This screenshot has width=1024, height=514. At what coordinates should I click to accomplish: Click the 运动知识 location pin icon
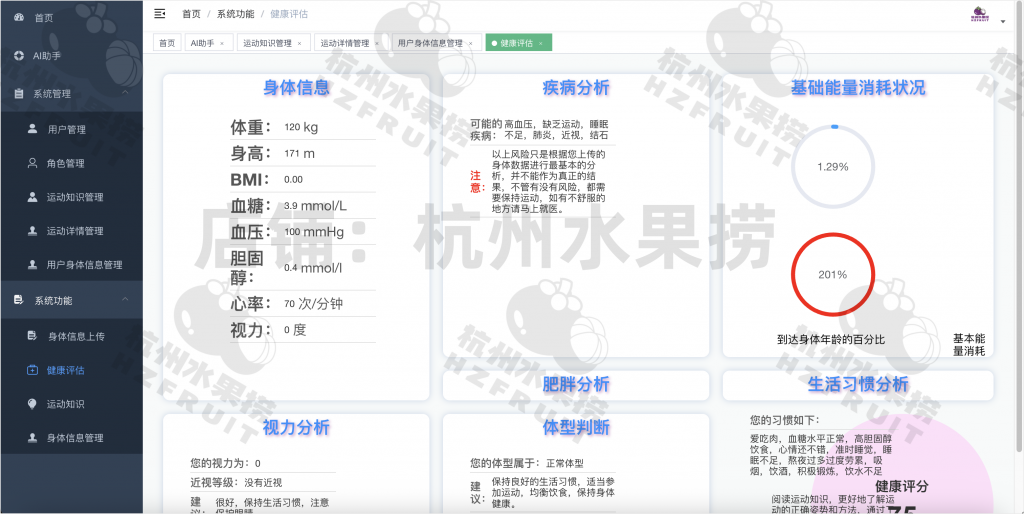coord(32,404)
